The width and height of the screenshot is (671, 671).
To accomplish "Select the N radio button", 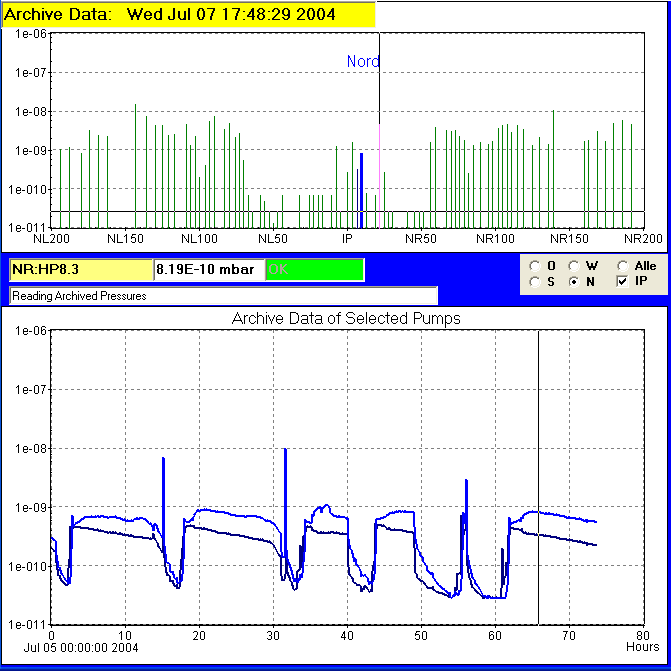I will tap(574, 282).
